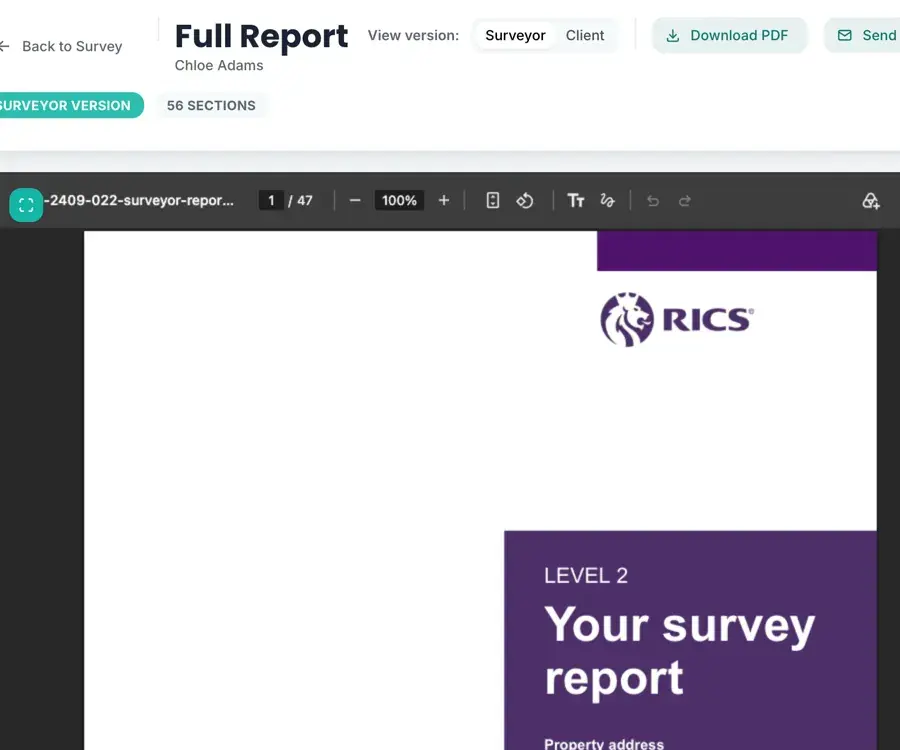Click the client name Chloe Adams
This screenshot has width=900, height=750.
[219, 65]
